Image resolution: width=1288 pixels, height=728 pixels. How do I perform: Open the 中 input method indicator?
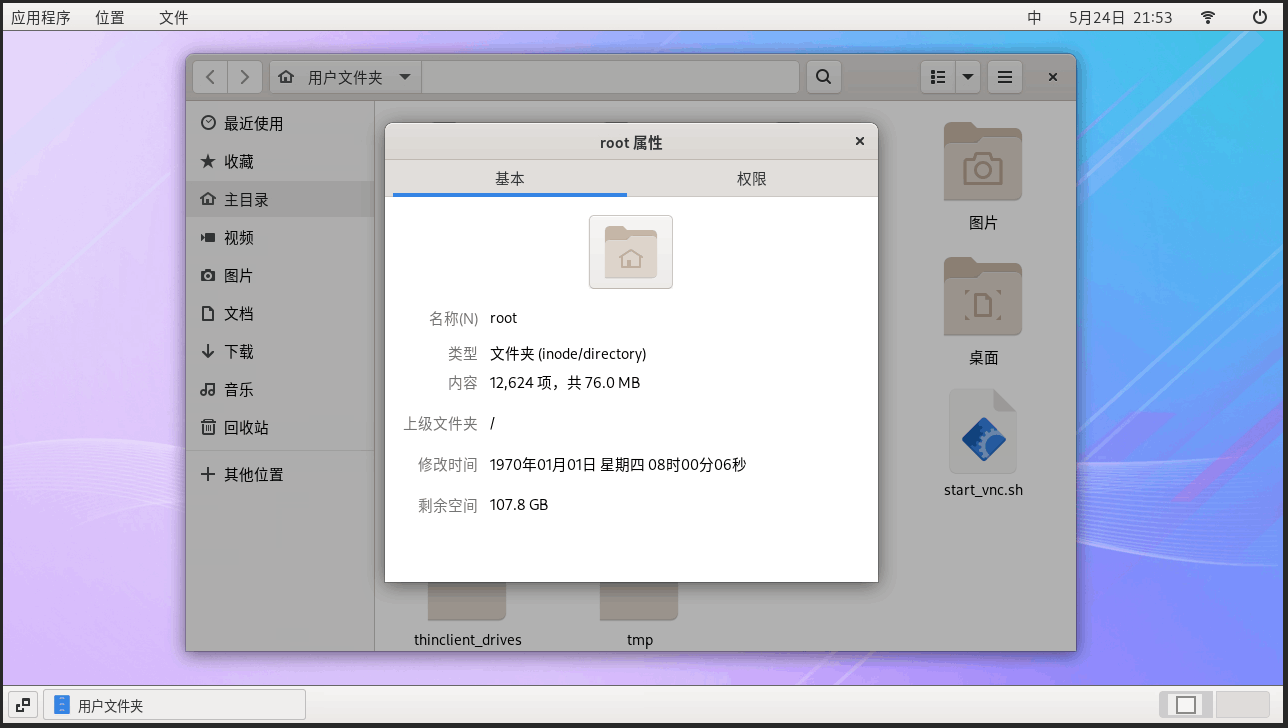click(1035, 17)
